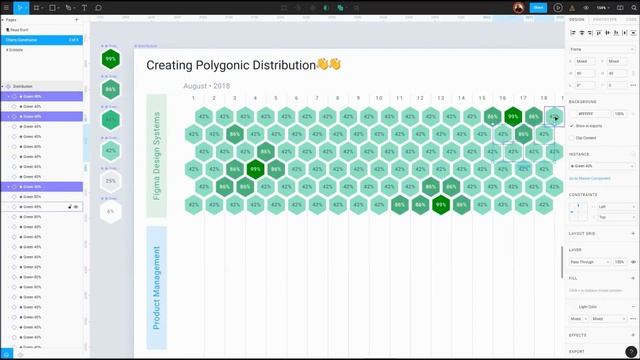Add a fill with plus icon
This screenshot has width=640, height=360.
pos(633,278)
